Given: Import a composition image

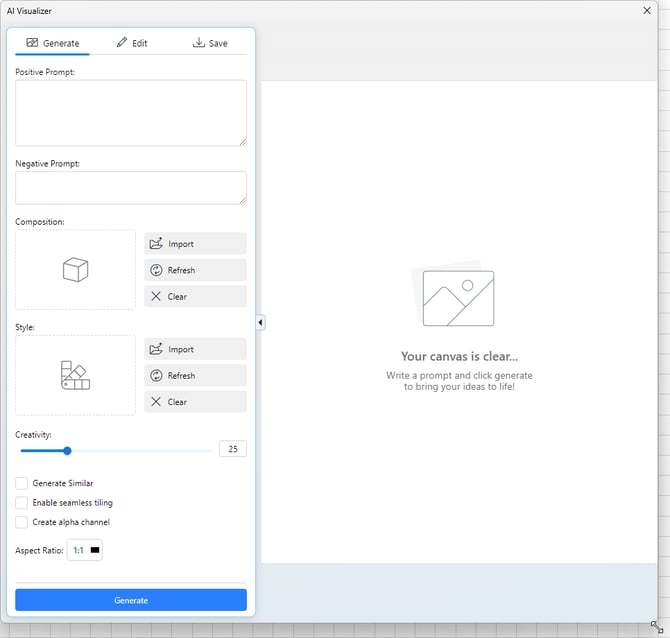Looking at the screenshot, I should point(195,244).
